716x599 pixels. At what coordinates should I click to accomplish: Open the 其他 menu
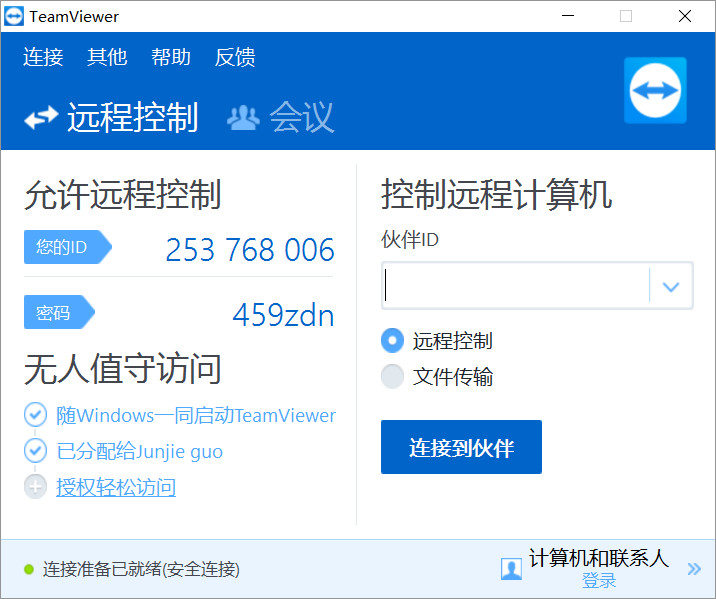(107, 57)
